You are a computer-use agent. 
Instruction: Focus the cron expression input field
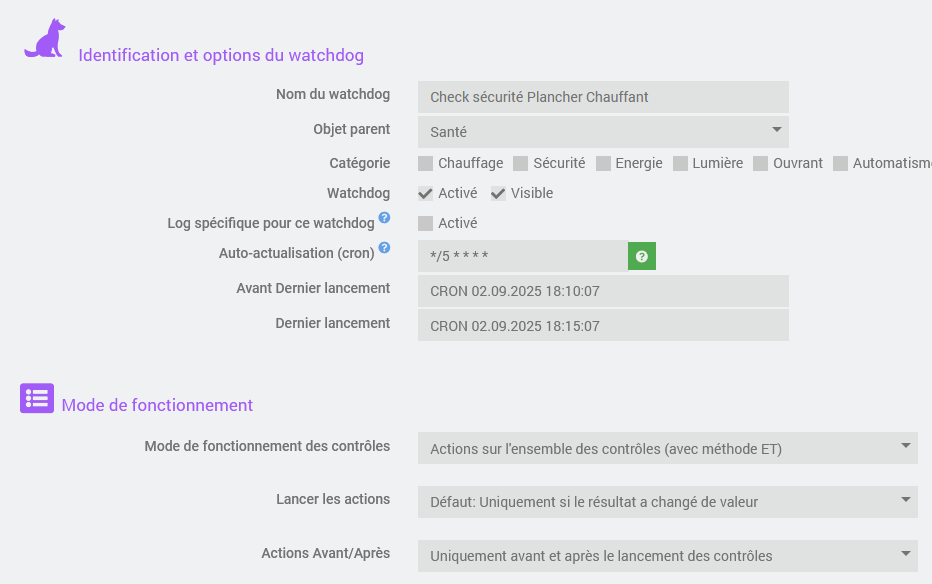522,257
